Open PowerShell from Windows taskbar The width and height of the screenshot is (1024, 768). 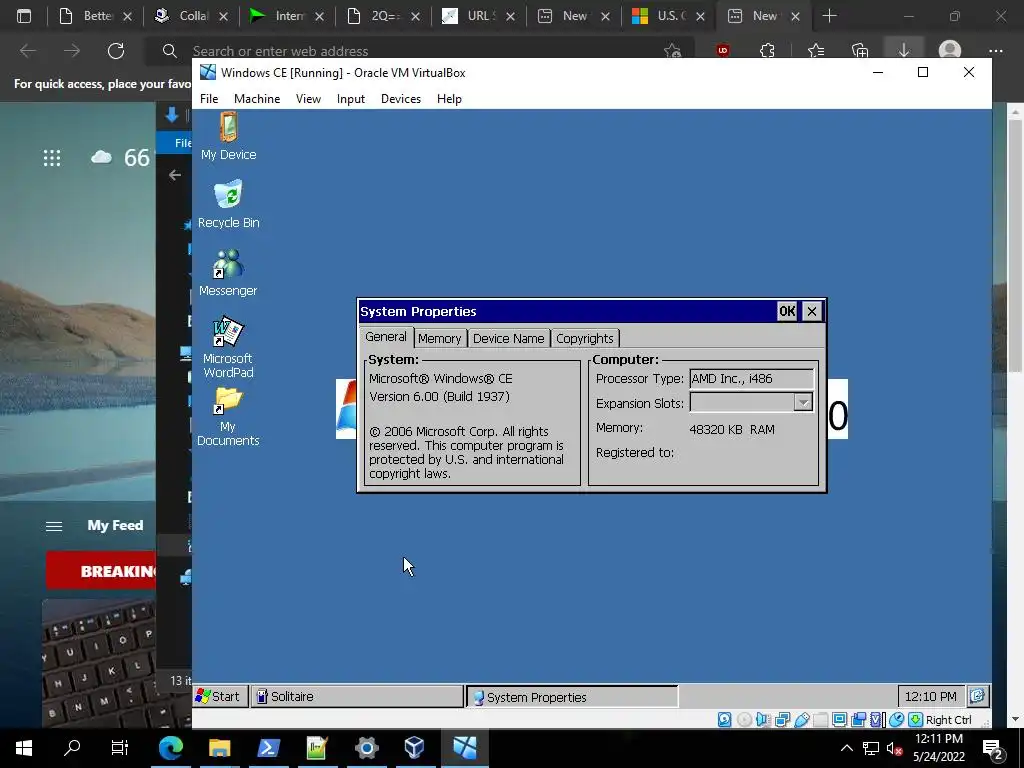[268, 748]
